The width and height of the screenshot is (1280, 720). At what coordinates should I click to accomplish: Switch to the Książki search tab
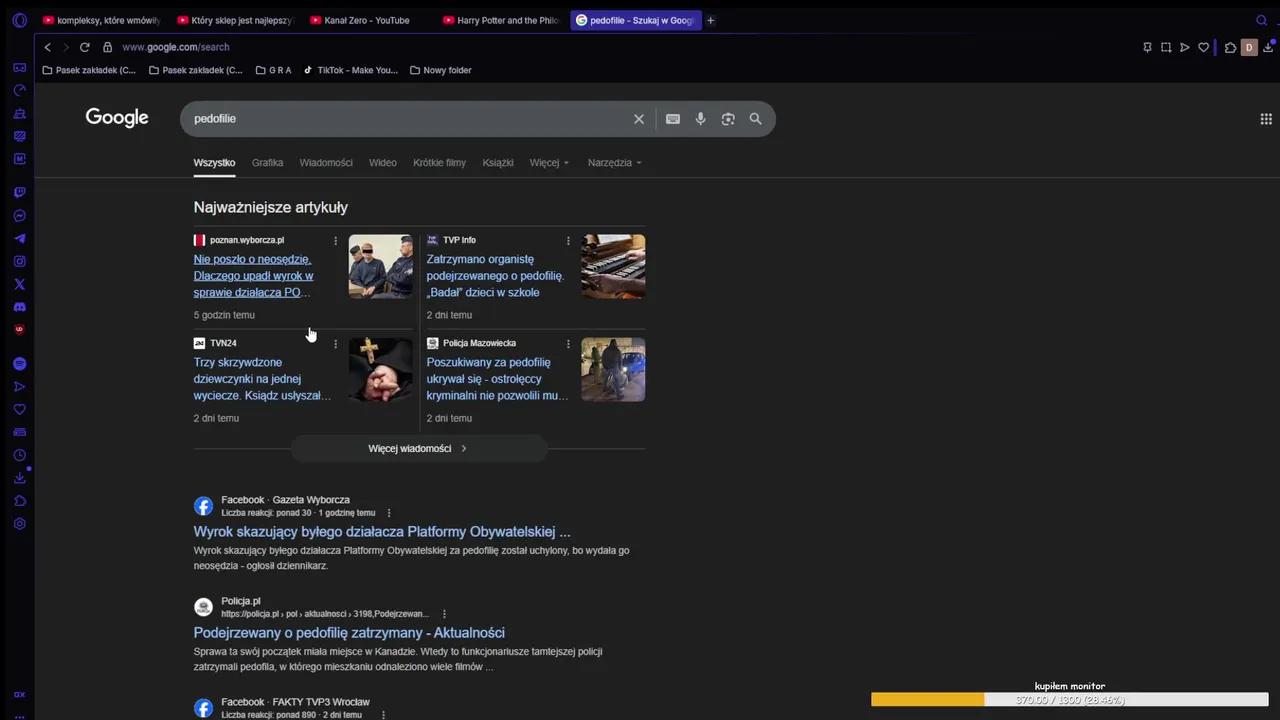click(497, 162)
